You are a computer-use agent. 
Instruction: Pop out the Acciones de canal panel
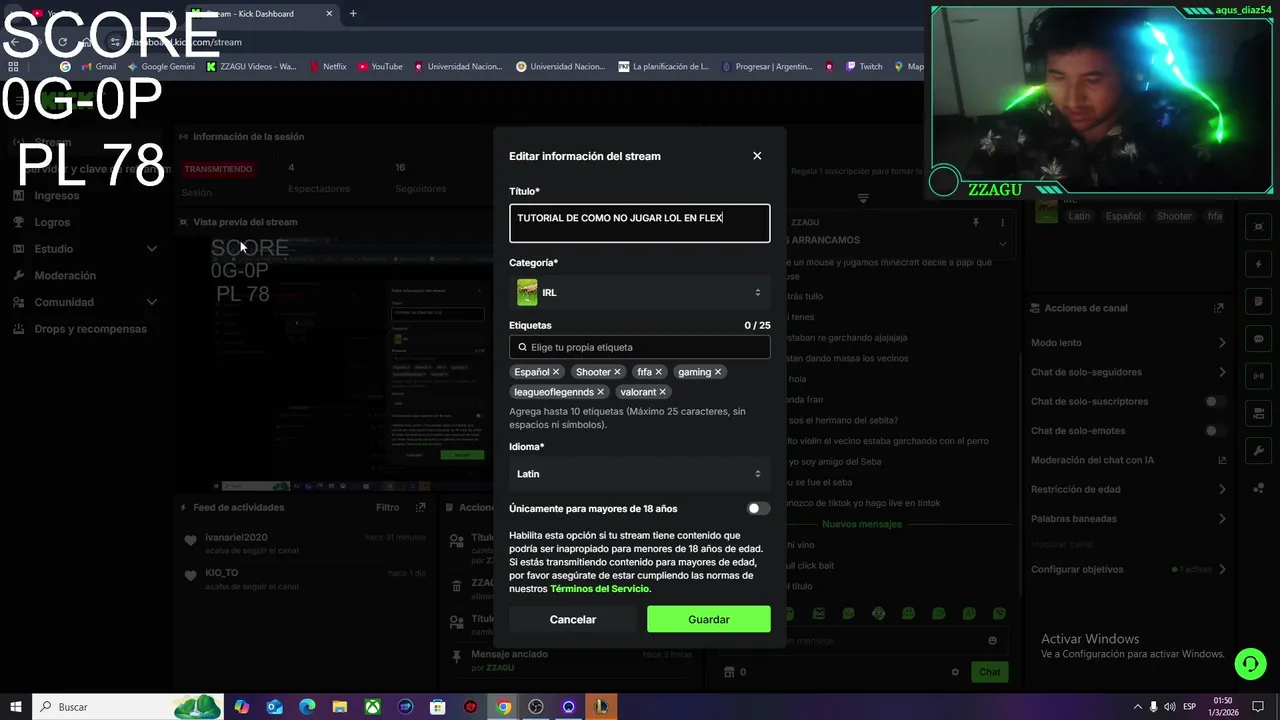click(1218, 308)
